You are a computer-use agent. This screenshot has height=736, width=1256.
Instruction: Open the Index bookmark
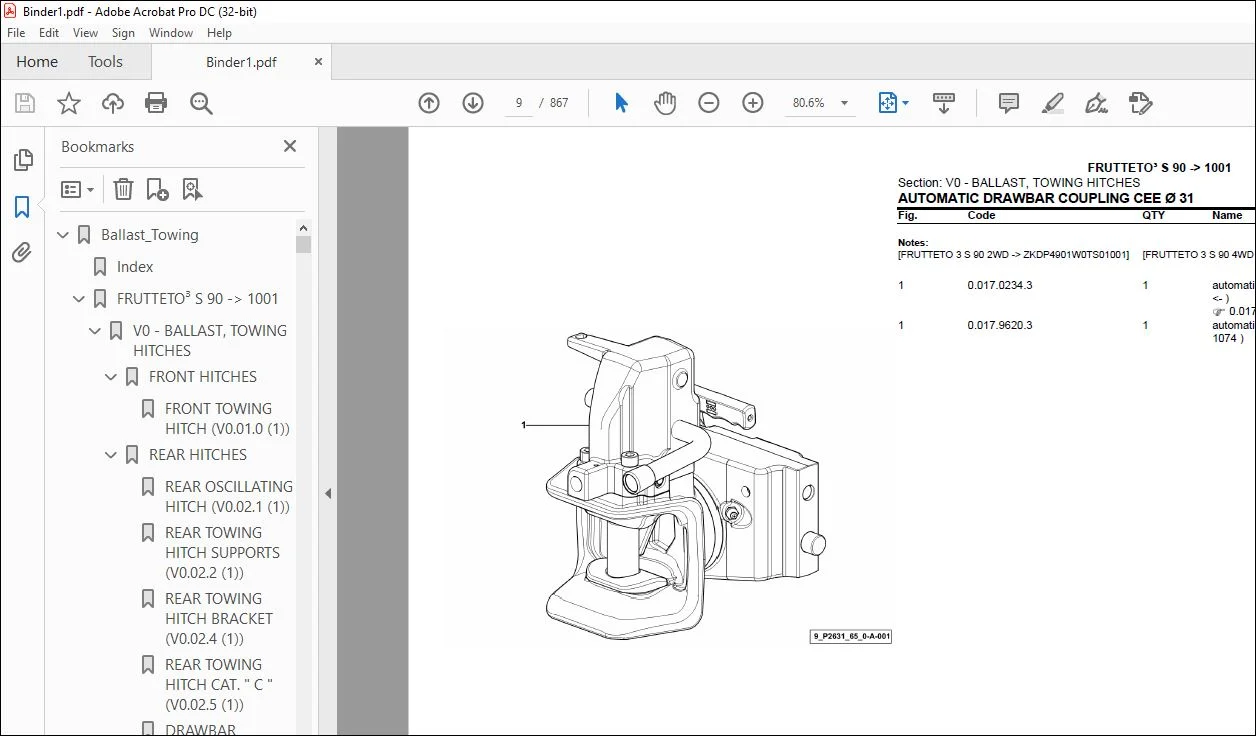tap(135, 267)
